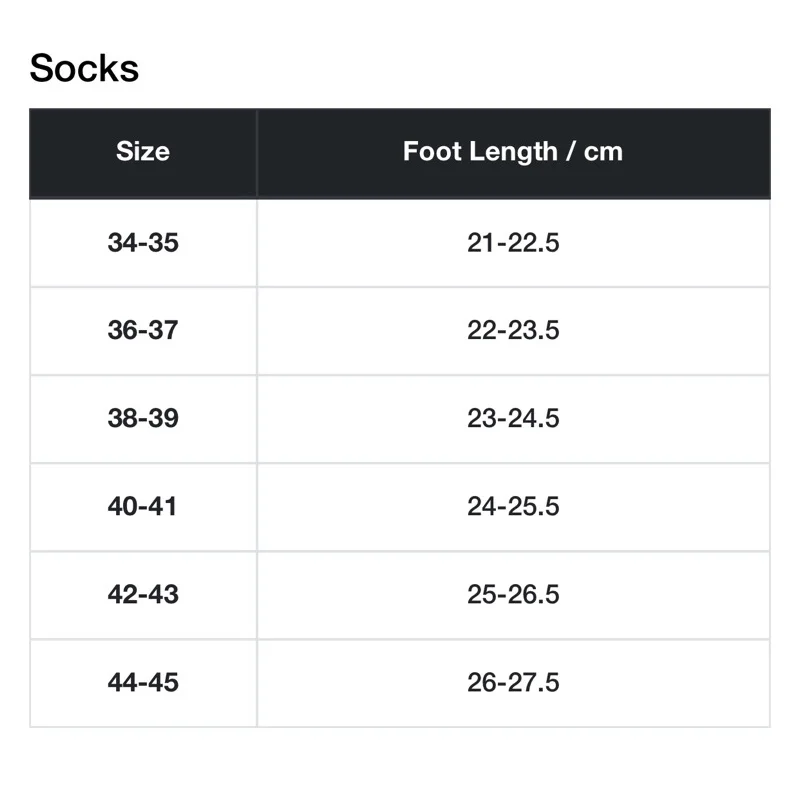The width and height of the screenshot is (800, 800).
Task: Click the 24-25.5 foot length value
Action: pos(513,506)
